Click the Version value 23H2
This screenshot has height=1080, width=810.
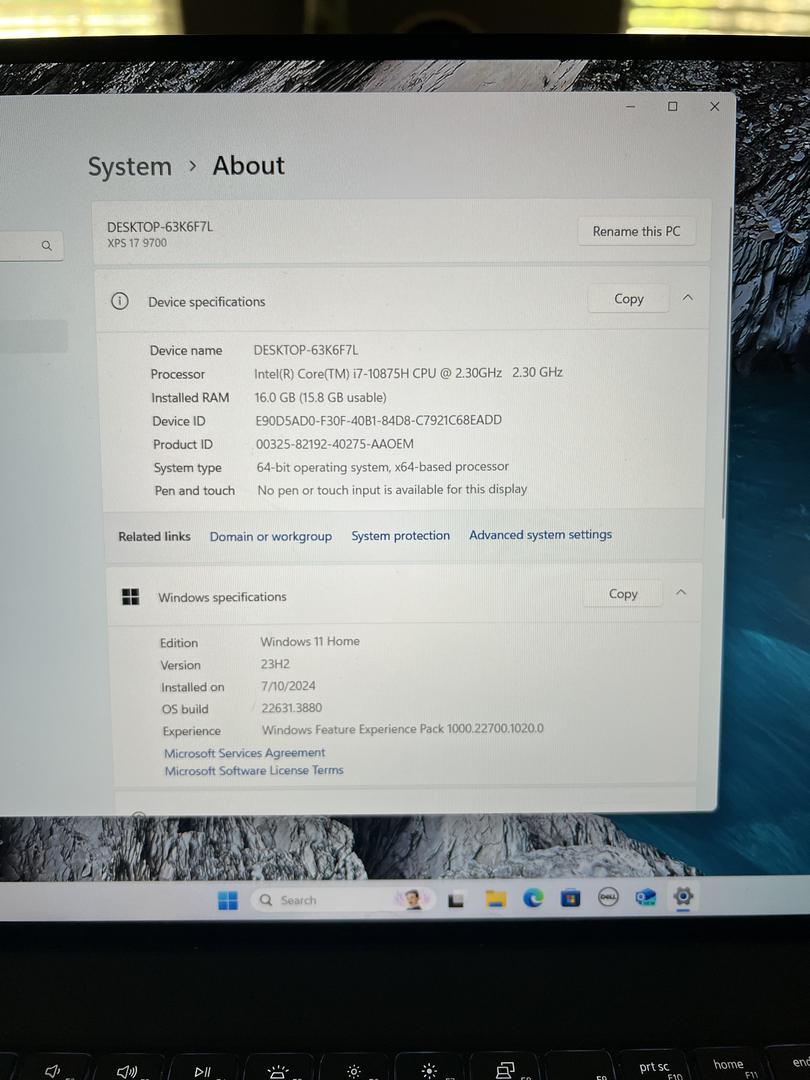point(275,664)
